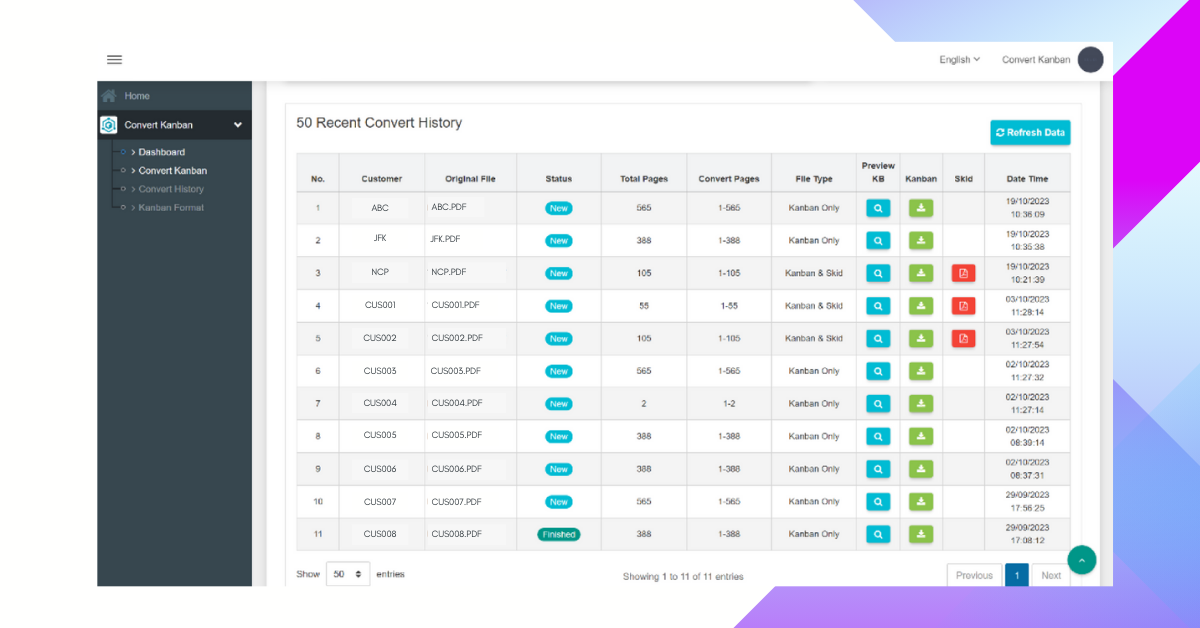Click the user avatar in header

tap(1090, 60)
